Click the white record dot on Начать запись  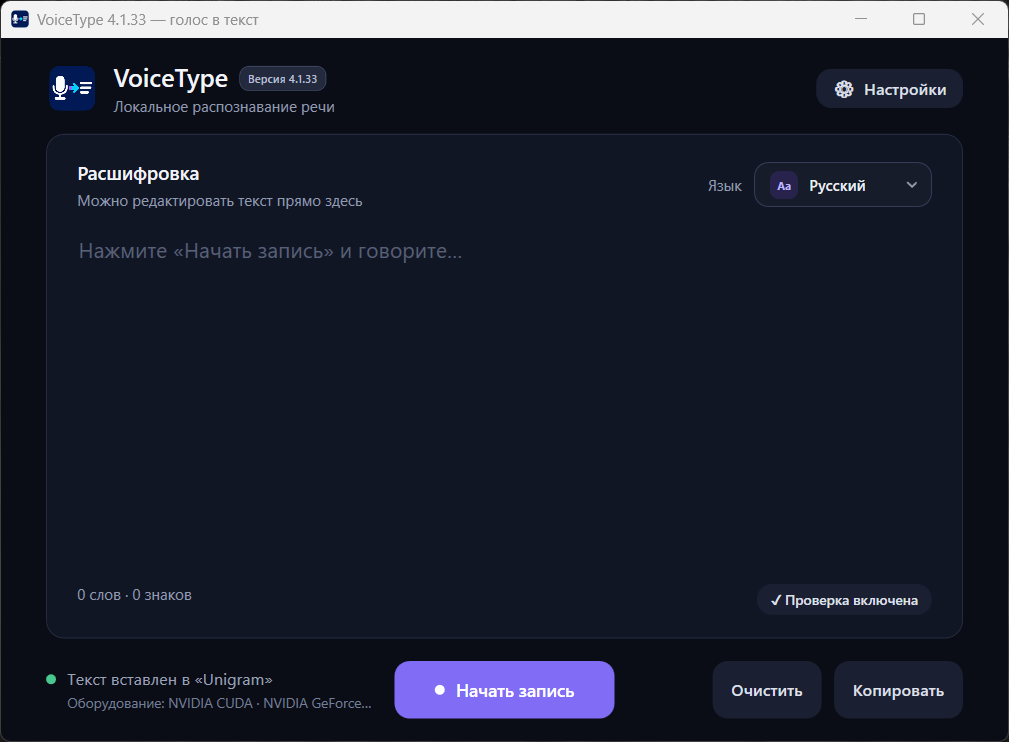(x=440, y=690)
